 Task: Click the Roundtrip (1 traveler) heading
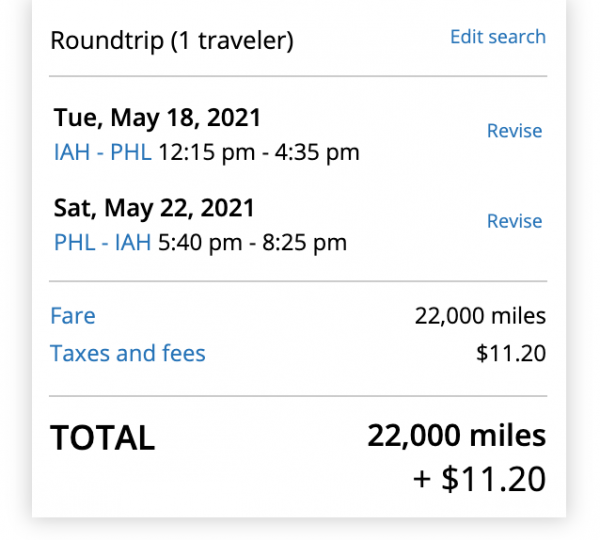(171, 41)
